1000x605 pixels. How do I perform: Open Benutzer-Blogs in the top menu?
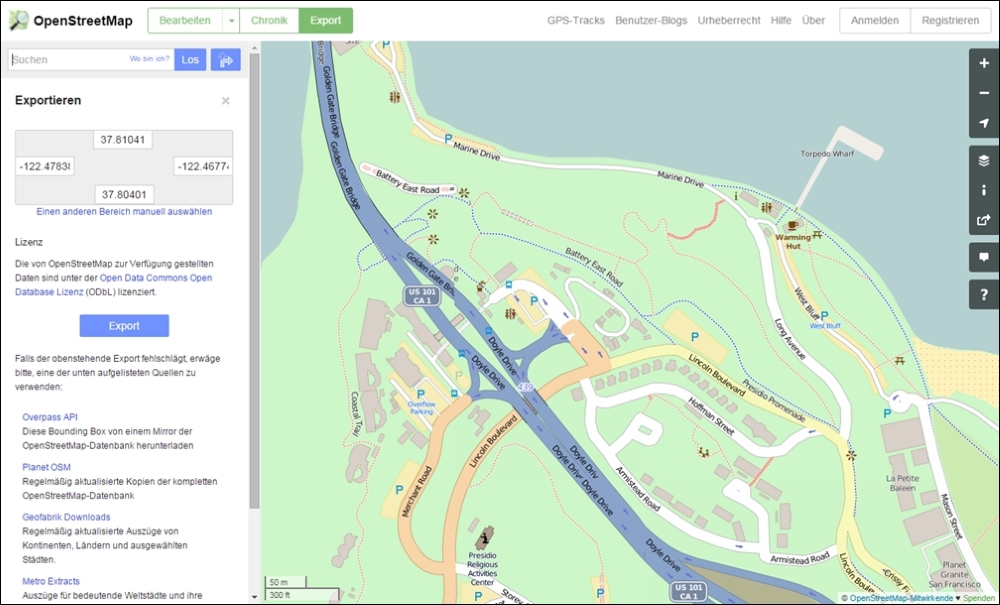pos(651,20)
